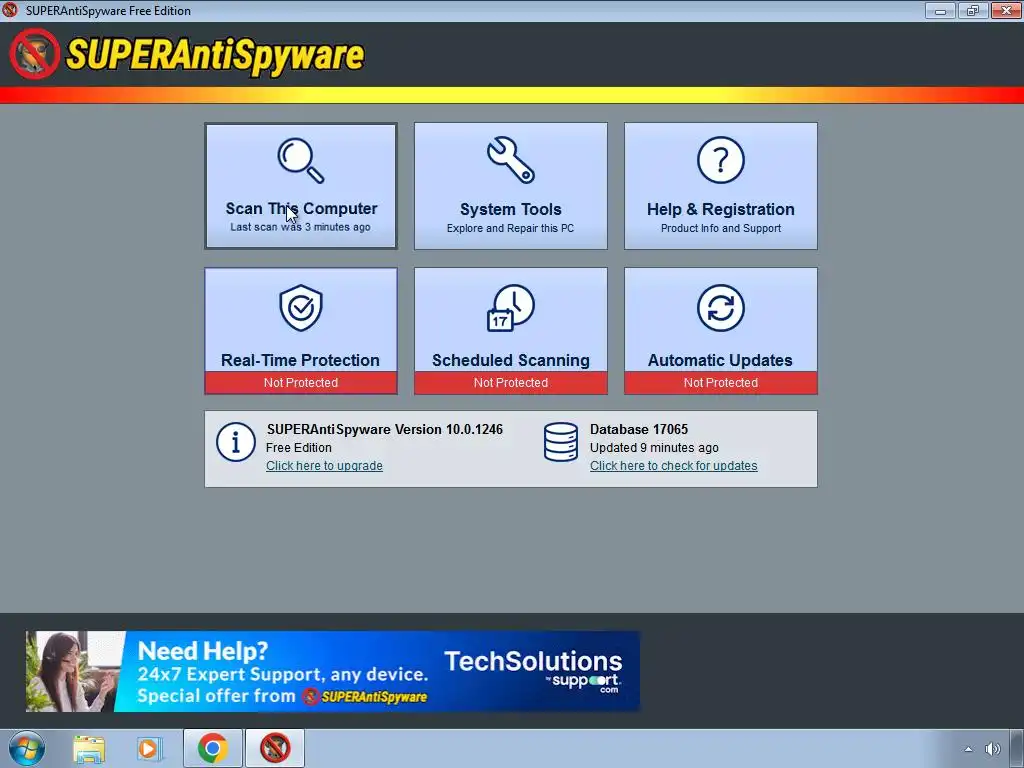Image resolution: width=1024 pixels, height=768 pixels.
Task: Minimize the SUPERAntiSpyware window
Action: click(x=940, y=10)
